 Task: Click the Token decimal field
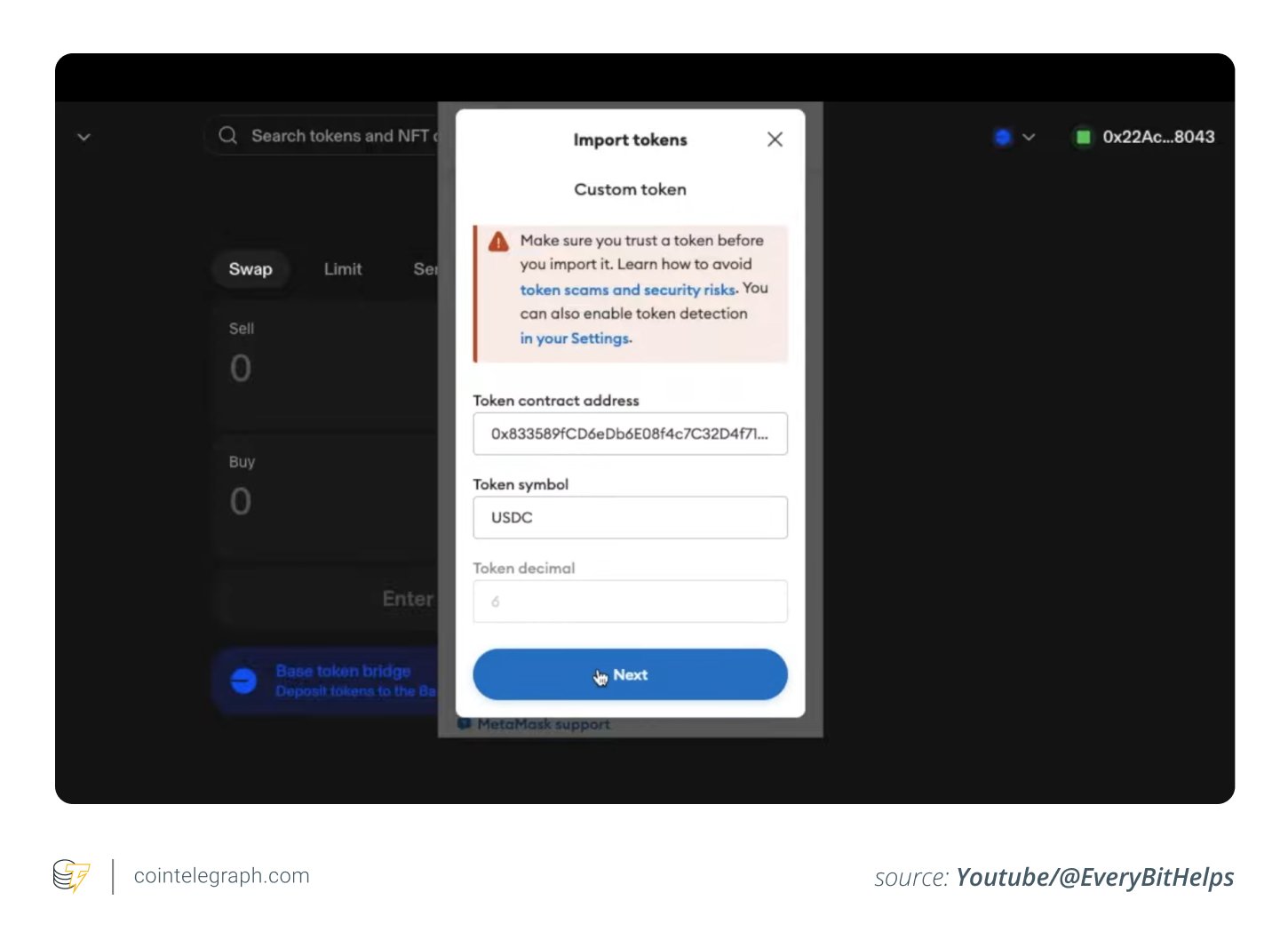pos(630,601)
